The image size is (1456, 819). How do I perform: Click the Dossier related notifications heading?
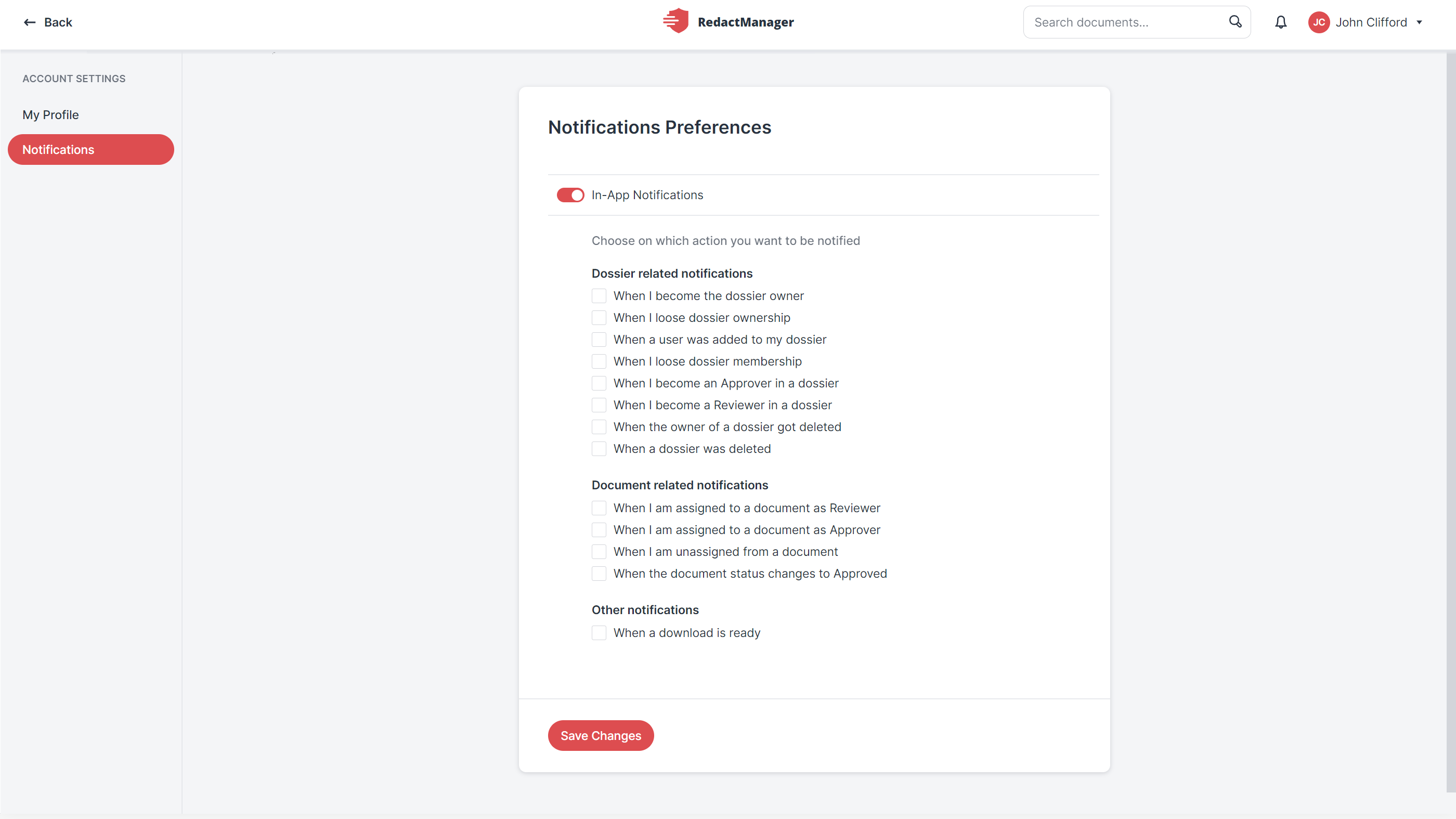tap(672, 274)
